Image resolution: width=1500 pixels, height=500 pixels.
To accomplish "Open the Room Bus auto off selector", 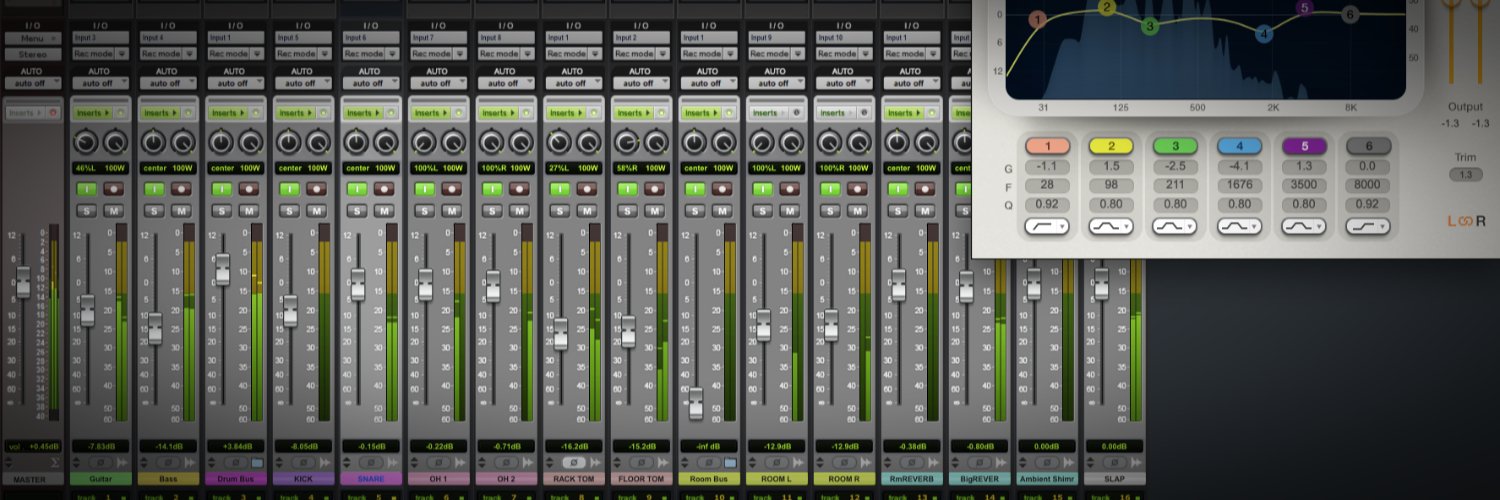I will pyautogui.click(x=711, y=83).
